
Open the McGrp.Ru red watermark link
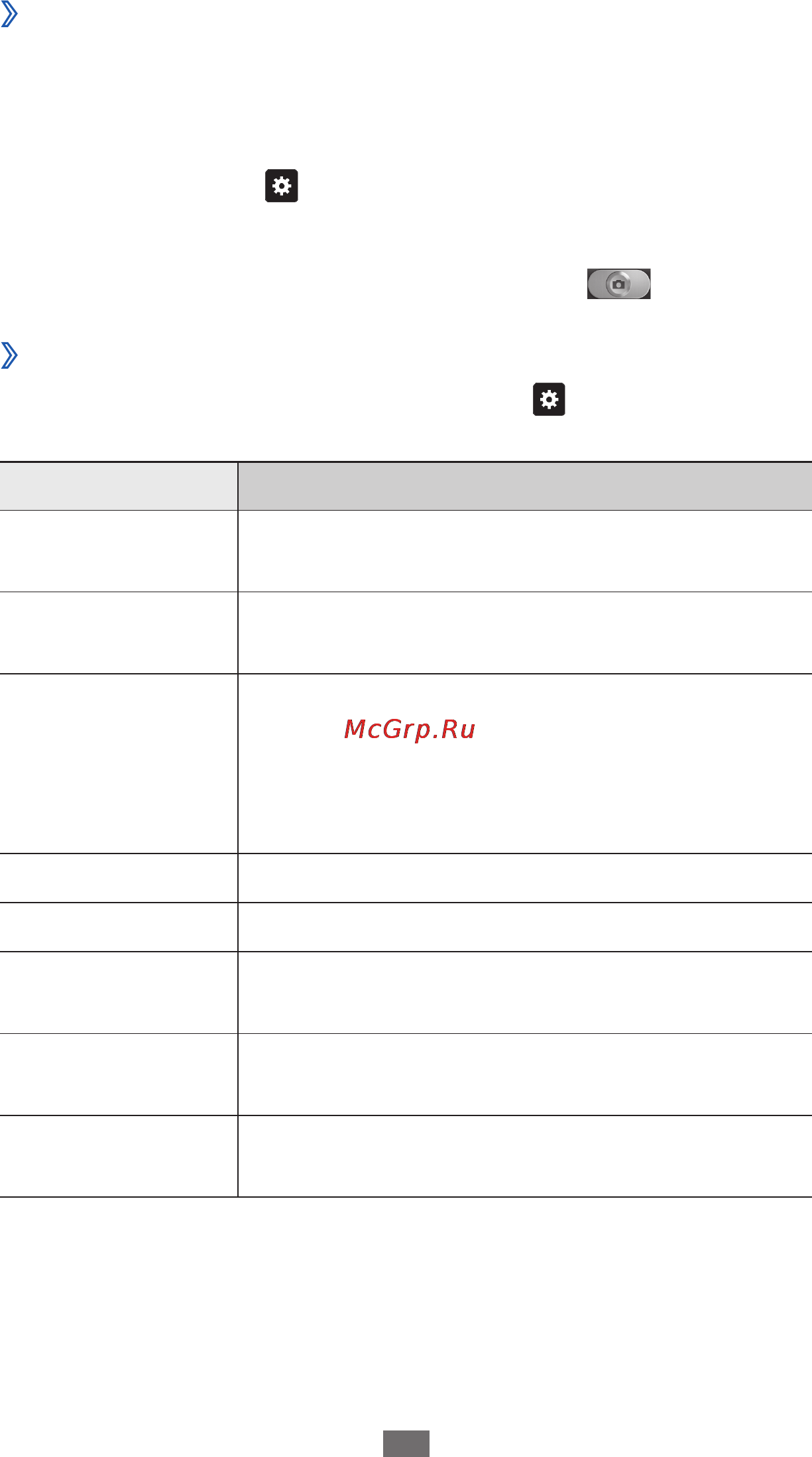(410, 729)
